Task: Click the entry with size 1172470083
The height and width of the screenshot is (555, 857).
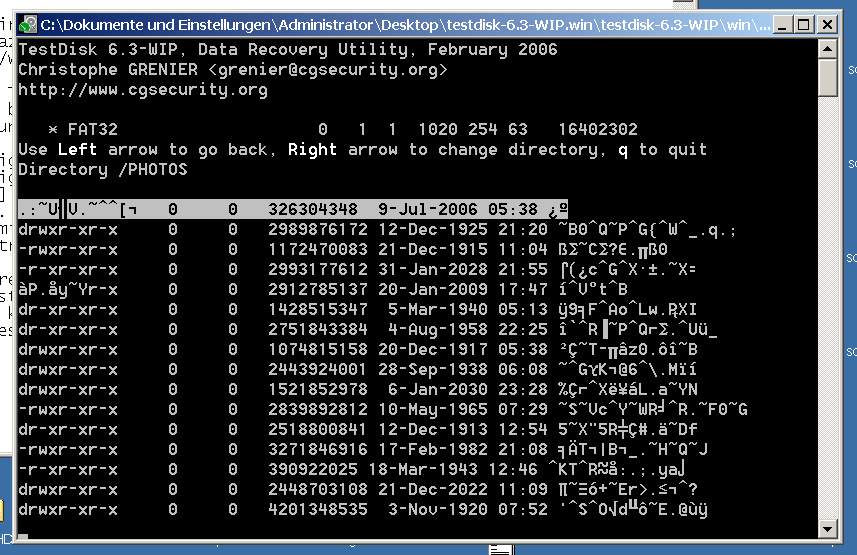Action: pyautogui.click(x=343, y=249)
